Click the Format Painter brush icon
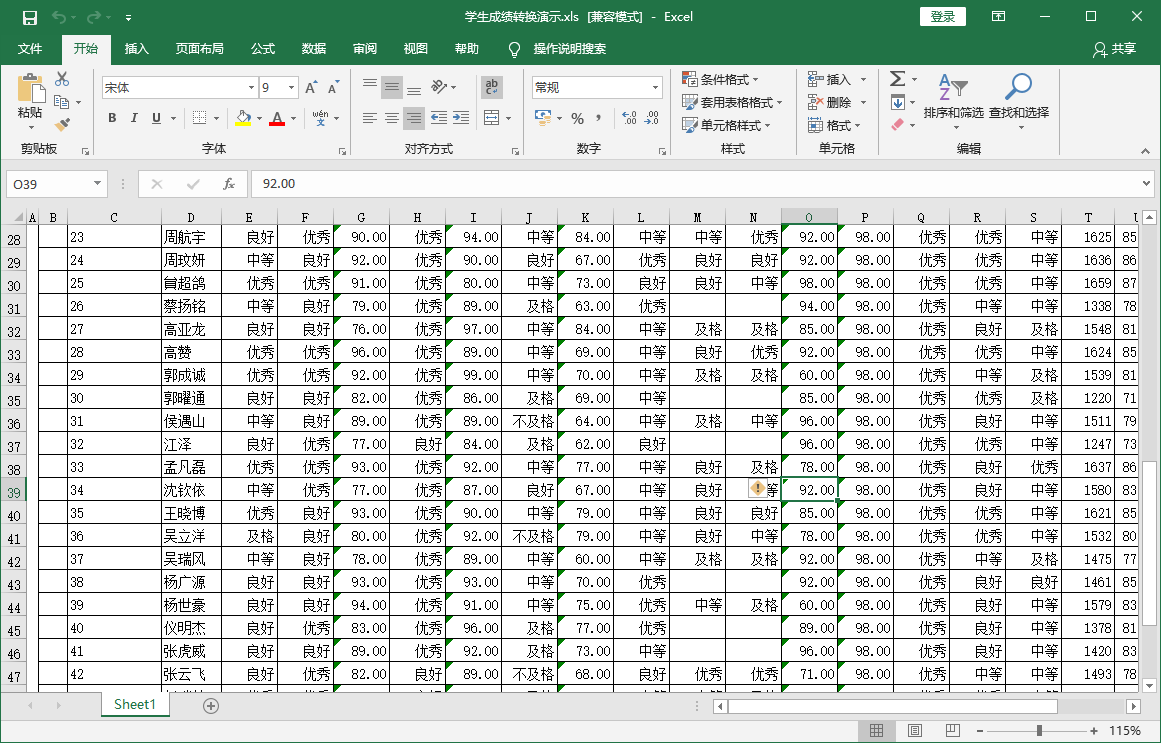1161x743 pixels. [x=63, y=124]
